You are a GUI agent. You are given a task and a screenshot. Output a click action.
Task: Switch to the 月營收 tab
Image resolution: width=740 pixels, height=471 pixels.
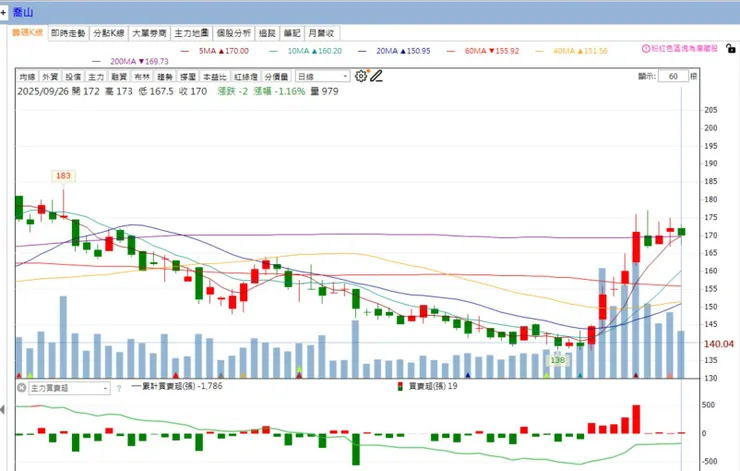click(321, 33)
